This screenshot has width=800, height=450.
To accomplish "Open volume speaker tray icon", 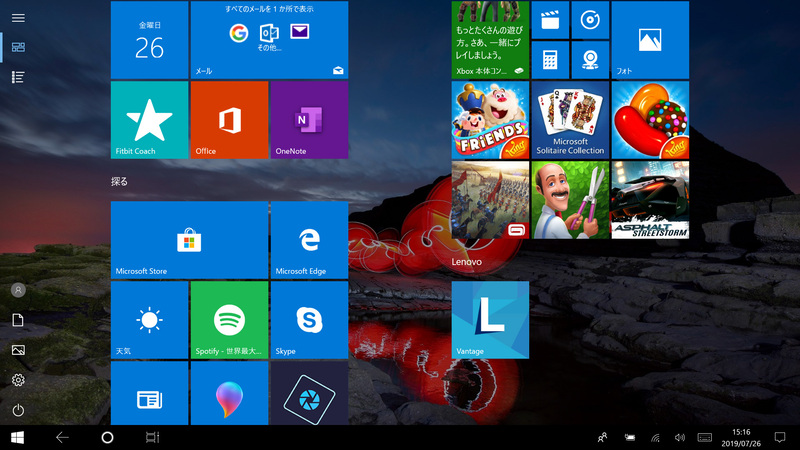I will pos(680,437).
